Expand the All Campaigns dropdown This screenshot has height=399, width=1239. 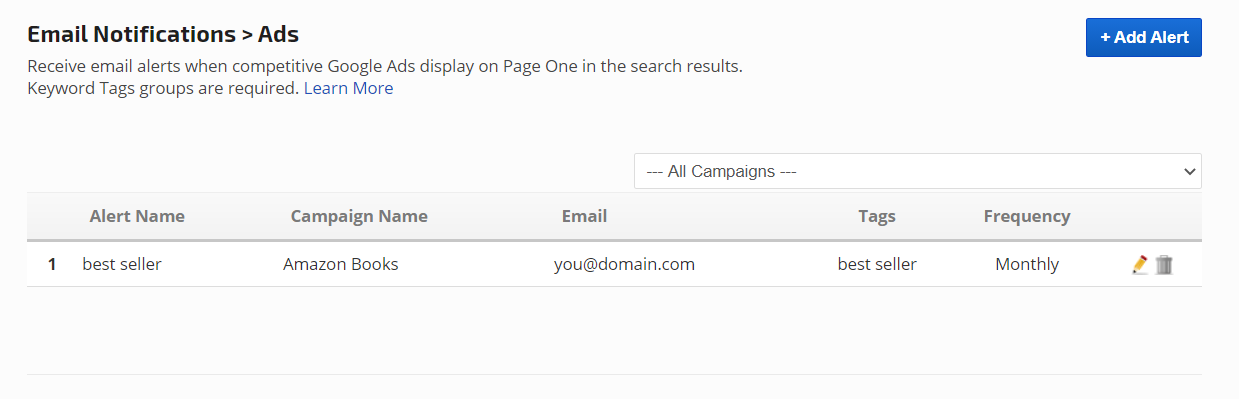coord(918,171)
